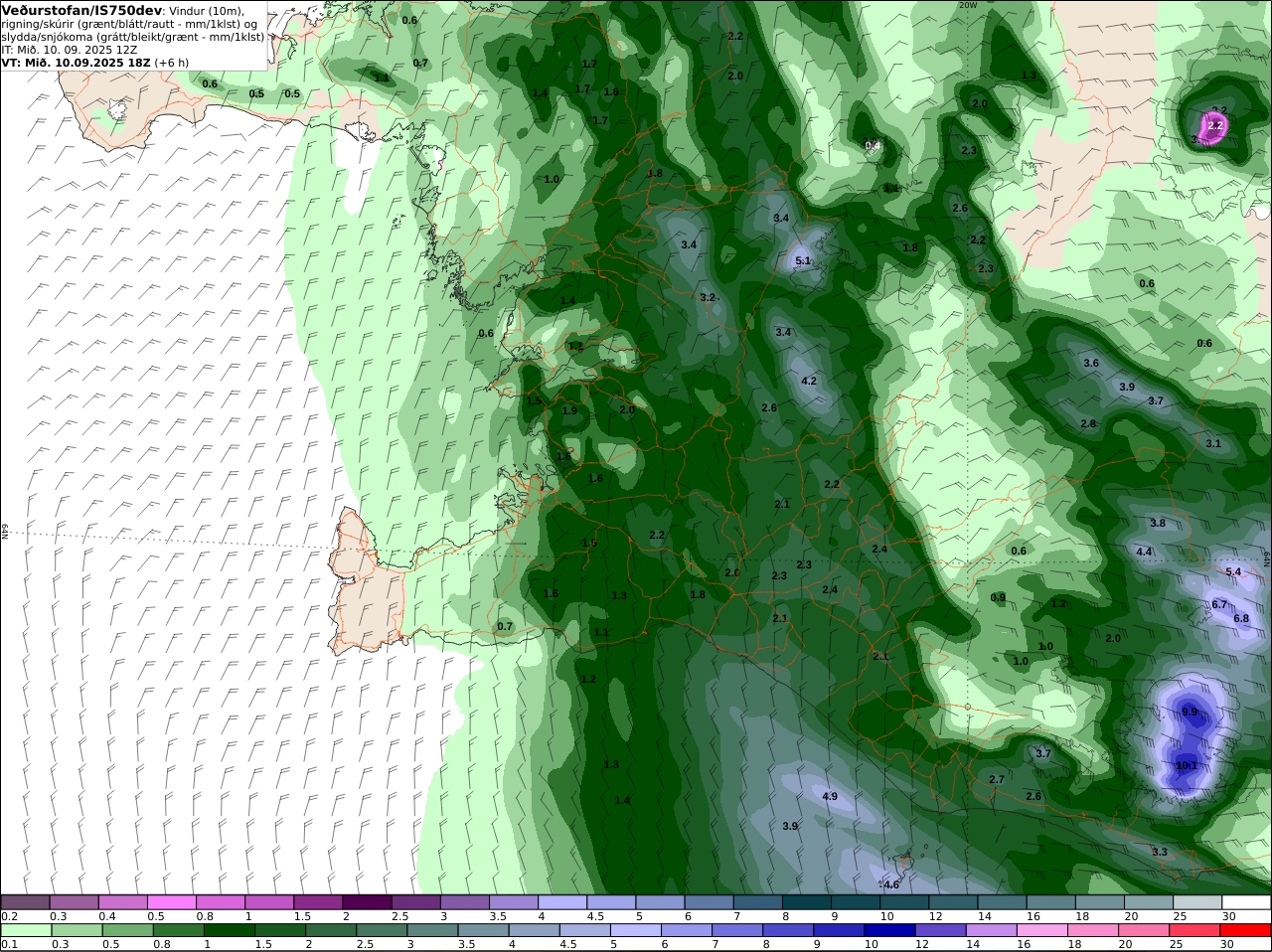This screenshot has height=952, width=1272.
Task: Select red rain swatch between 25 and 30
Action: coord(1195,931)
